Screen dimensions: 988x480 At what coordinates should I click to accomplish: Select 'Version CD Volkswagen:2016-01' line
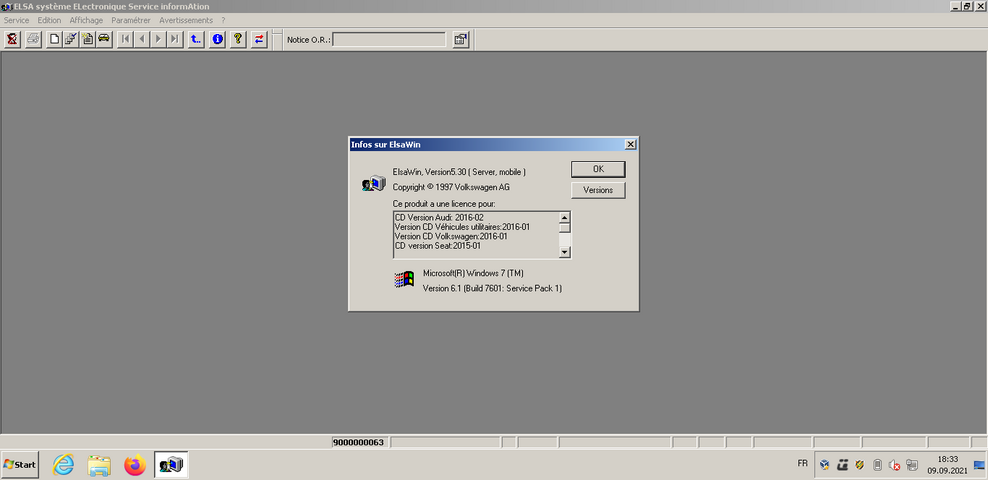(451, 236)
